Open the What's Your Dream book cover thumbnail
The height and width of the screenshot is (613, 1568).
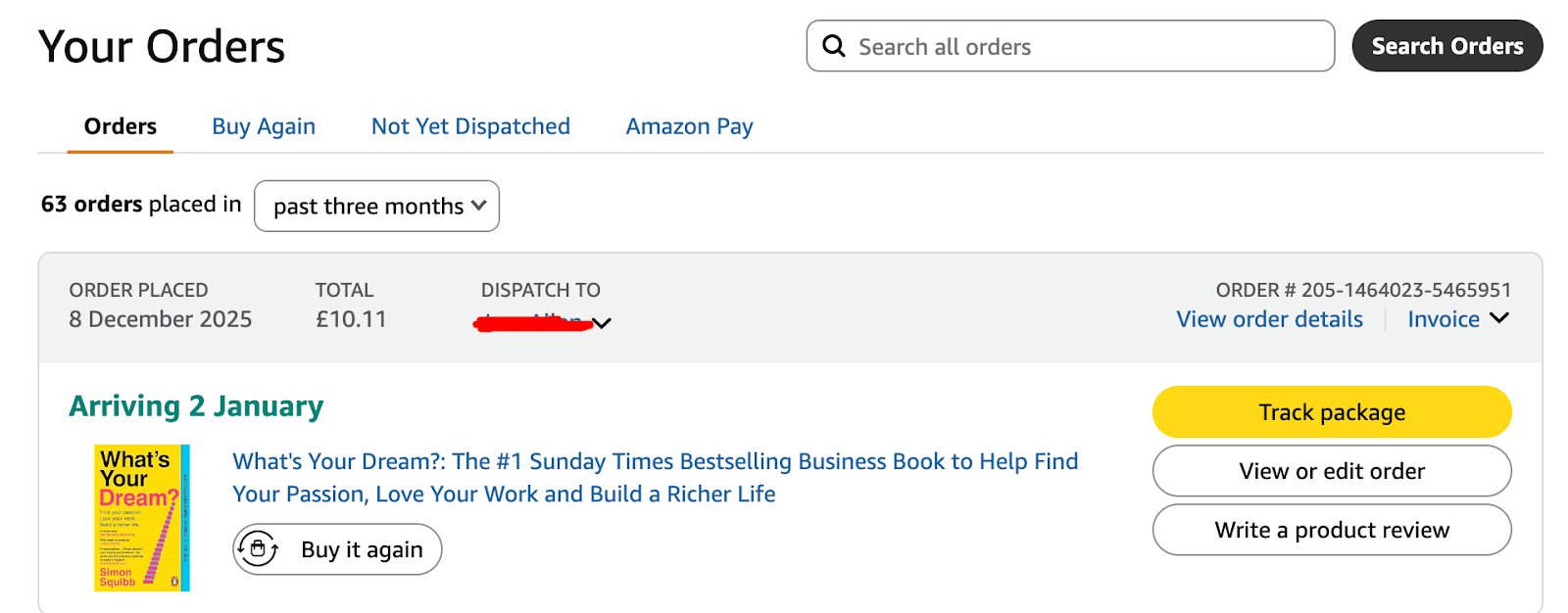[x=142, y=517]
